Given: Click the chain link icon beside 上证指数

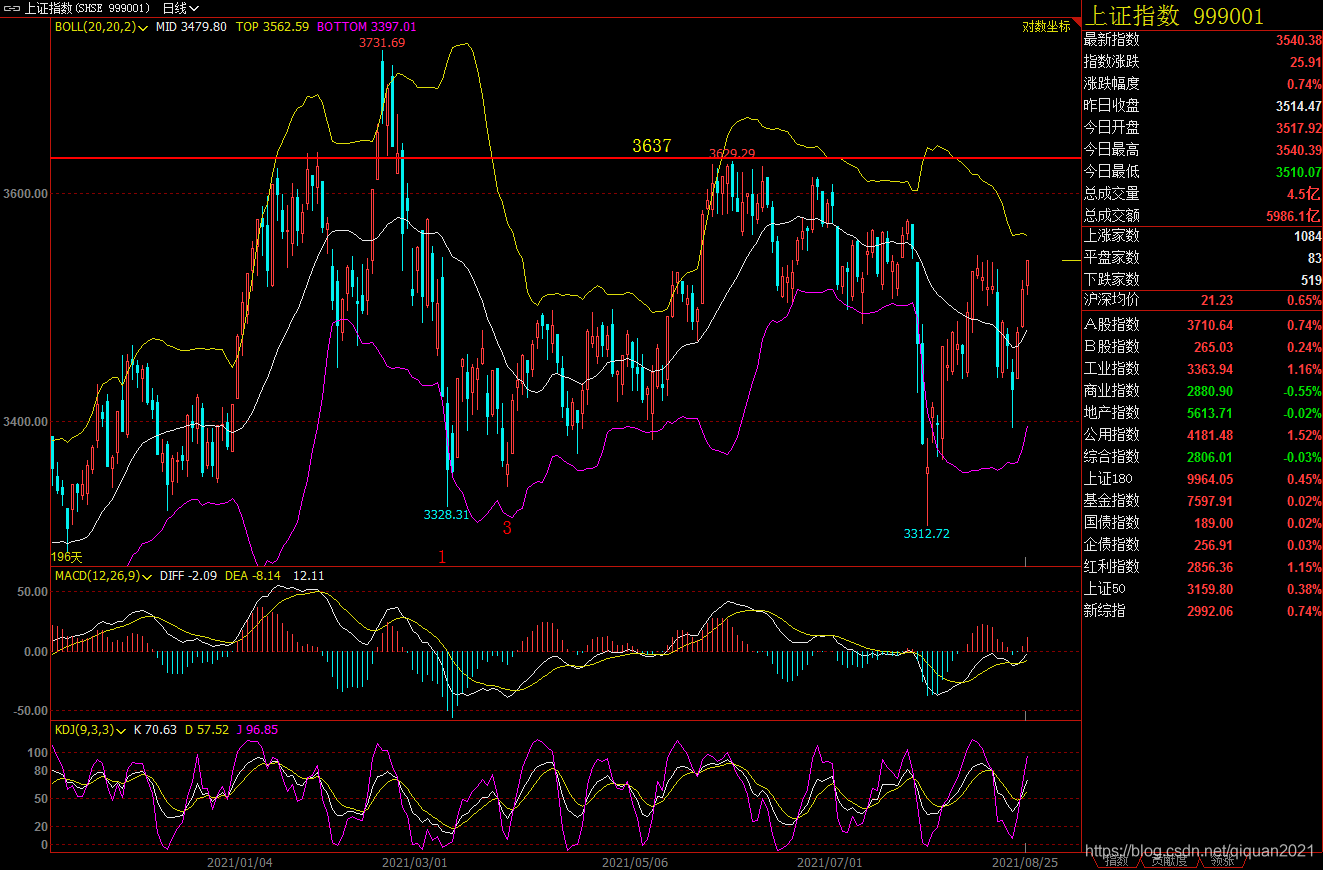Looking at the screenshot, I should coord(12,8).
